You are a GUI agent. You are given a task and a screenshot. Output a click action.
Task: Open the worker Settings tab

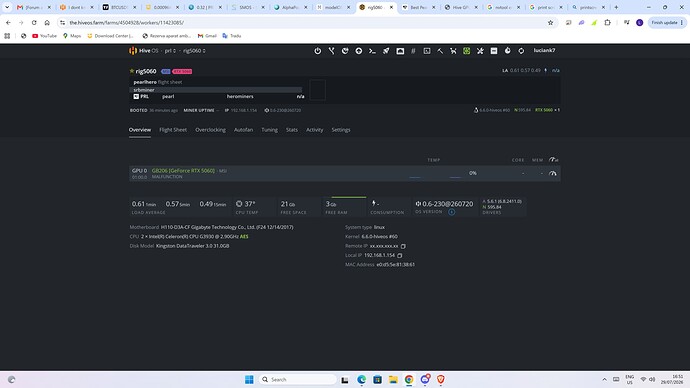[x=341, y=130]
